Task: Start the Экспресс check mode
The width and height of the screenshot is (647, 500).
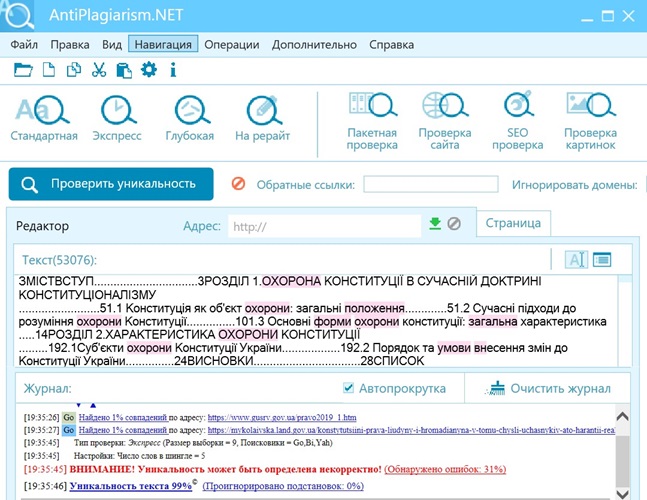Action: (x=117, y=118)
